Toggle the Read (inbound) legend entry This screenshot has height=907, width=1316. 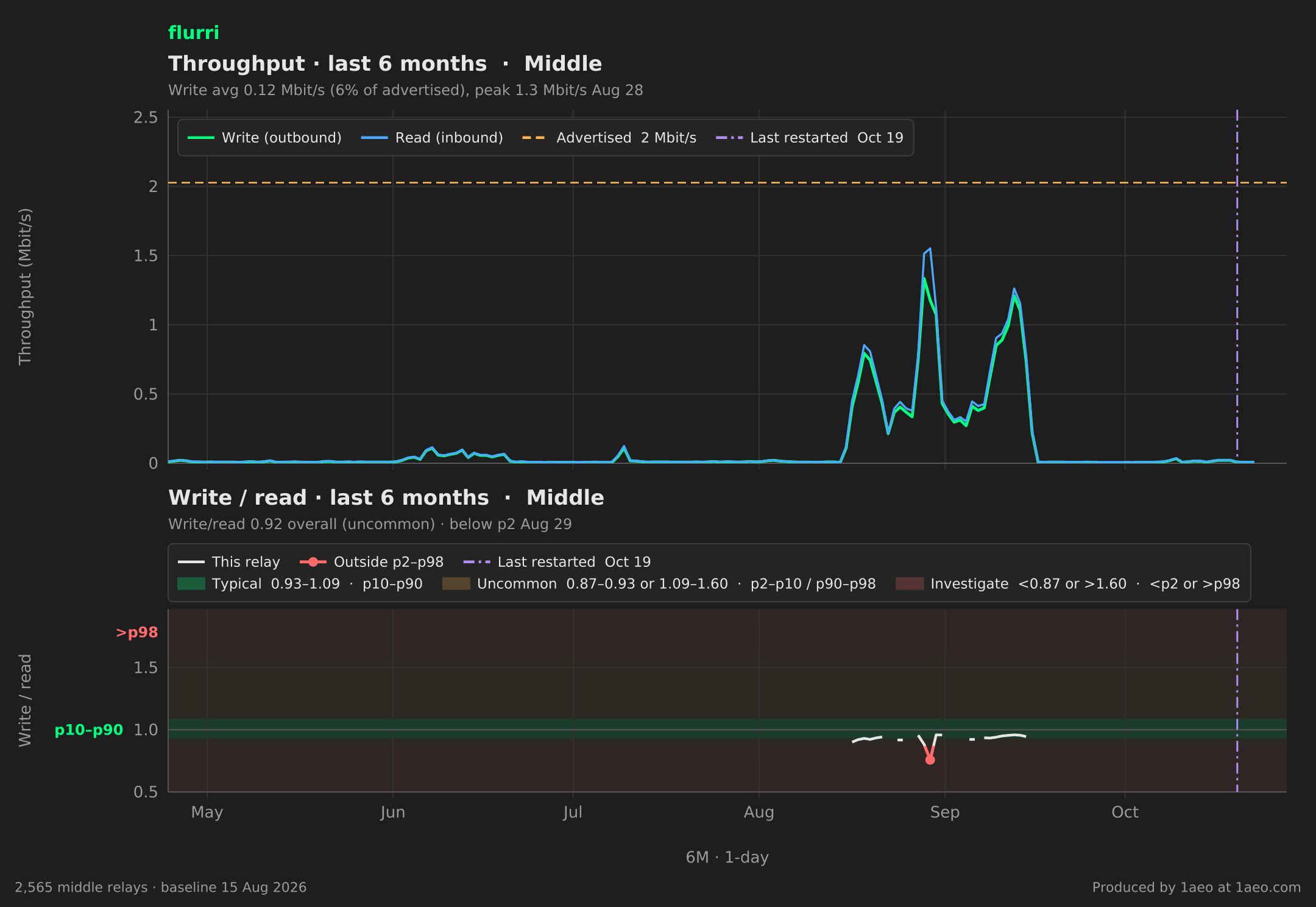pyautogui.click(x=432, y=138)
